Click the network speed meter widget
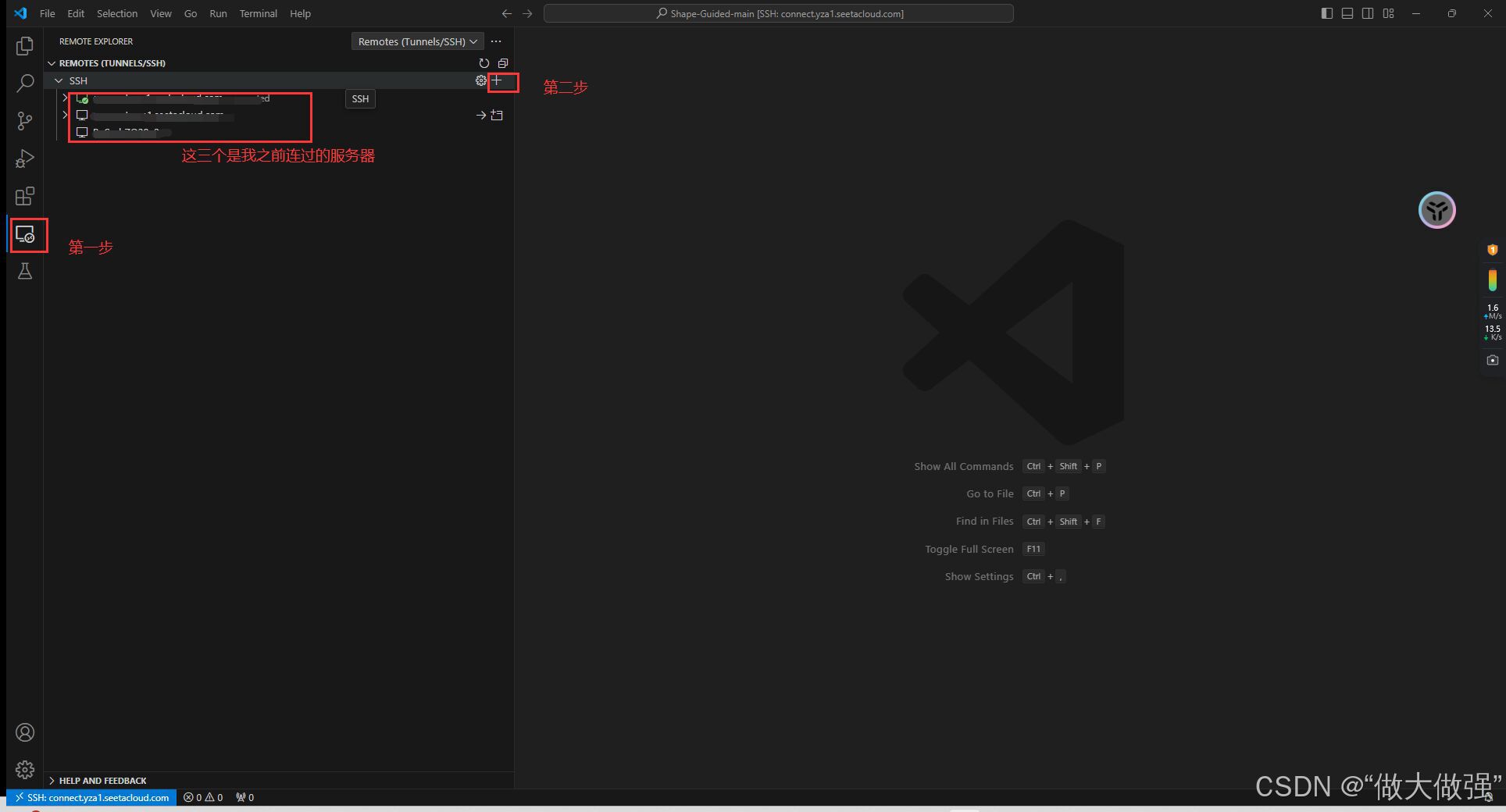 coord(1492,322)
